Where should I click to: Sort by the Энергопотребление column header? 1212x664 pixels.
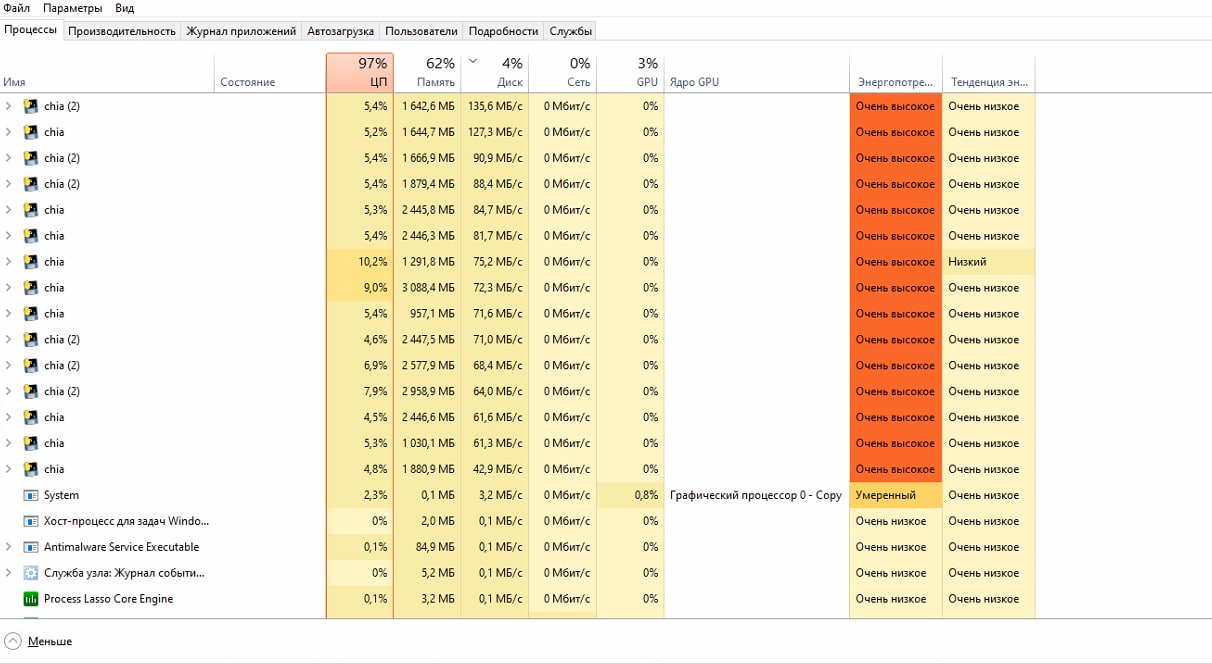click(896, 73)
